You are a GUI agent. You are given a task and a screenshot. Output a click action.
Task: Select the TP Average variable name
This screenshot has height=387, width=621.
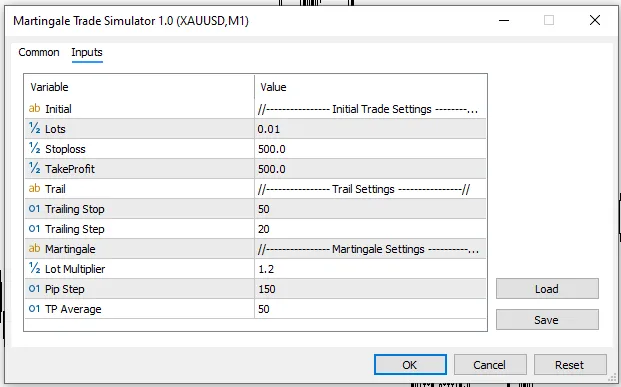[x=73, y=309]
